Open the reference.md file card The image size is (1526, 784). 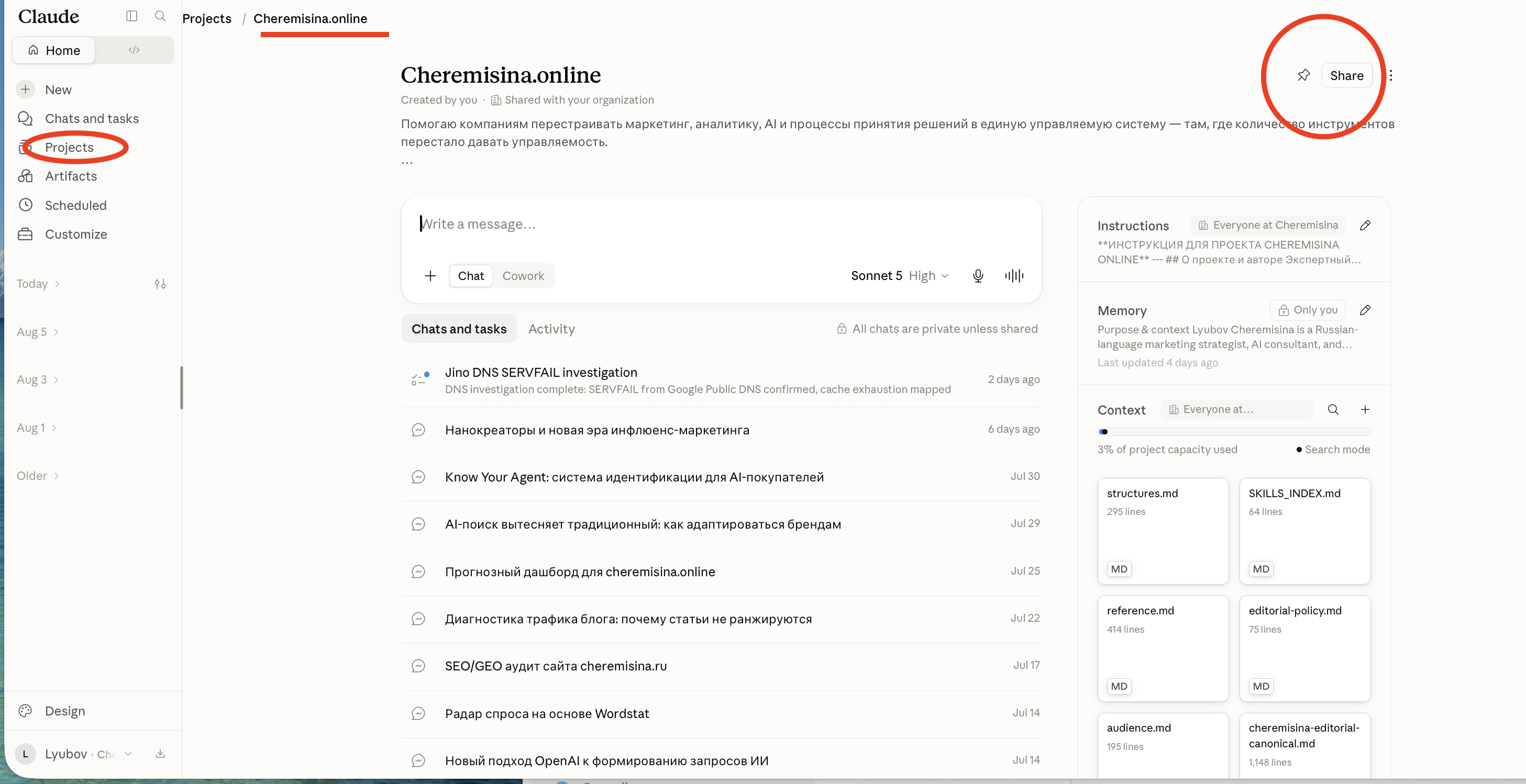click(1163, 648)
